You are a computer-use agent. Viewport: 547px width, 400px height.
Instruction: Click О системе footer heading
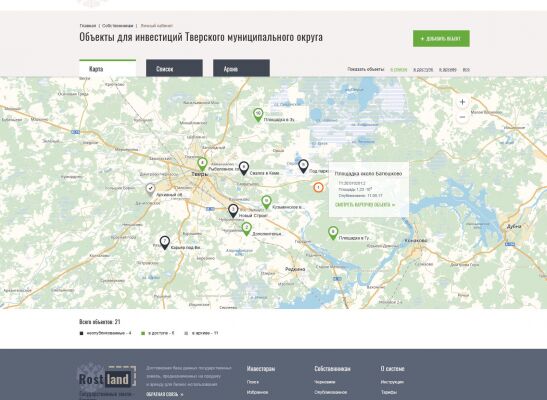tap(392, 369)
